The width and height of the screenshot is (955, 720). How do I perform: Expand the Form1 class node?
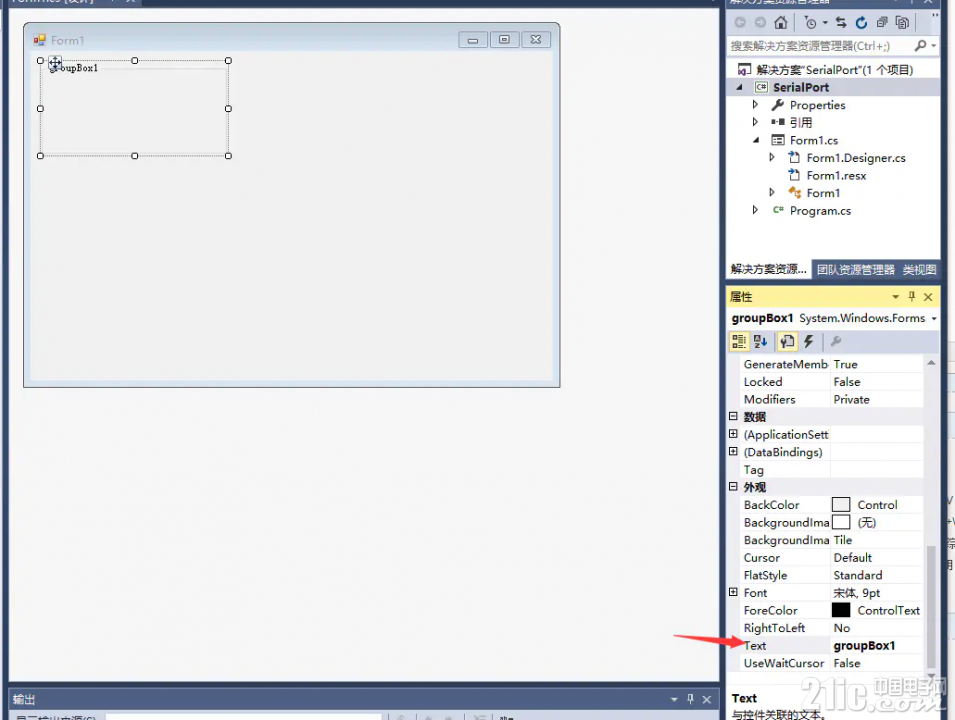click(x=772, y=192)
